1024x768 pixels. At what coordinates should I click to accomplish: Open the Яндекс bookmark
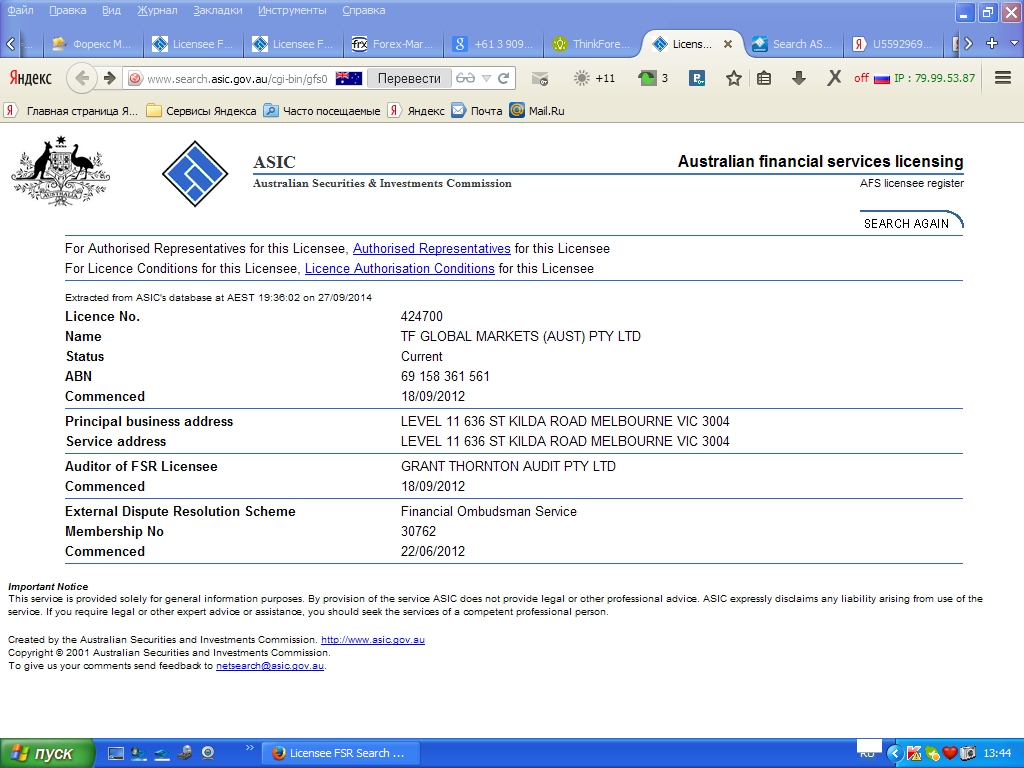tap(416, 110)
